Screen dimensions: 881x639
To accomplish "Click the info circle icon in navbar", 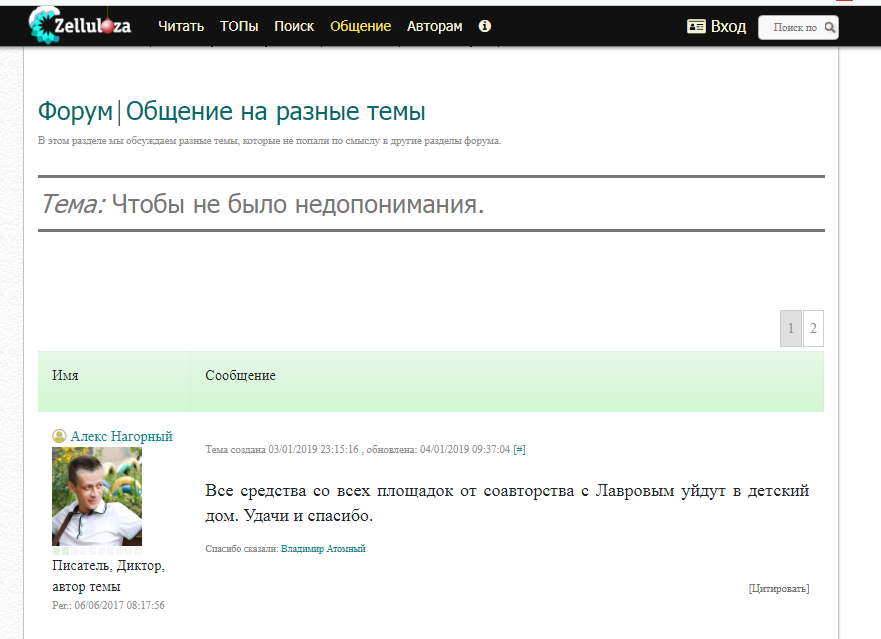I will coord(485,26).
